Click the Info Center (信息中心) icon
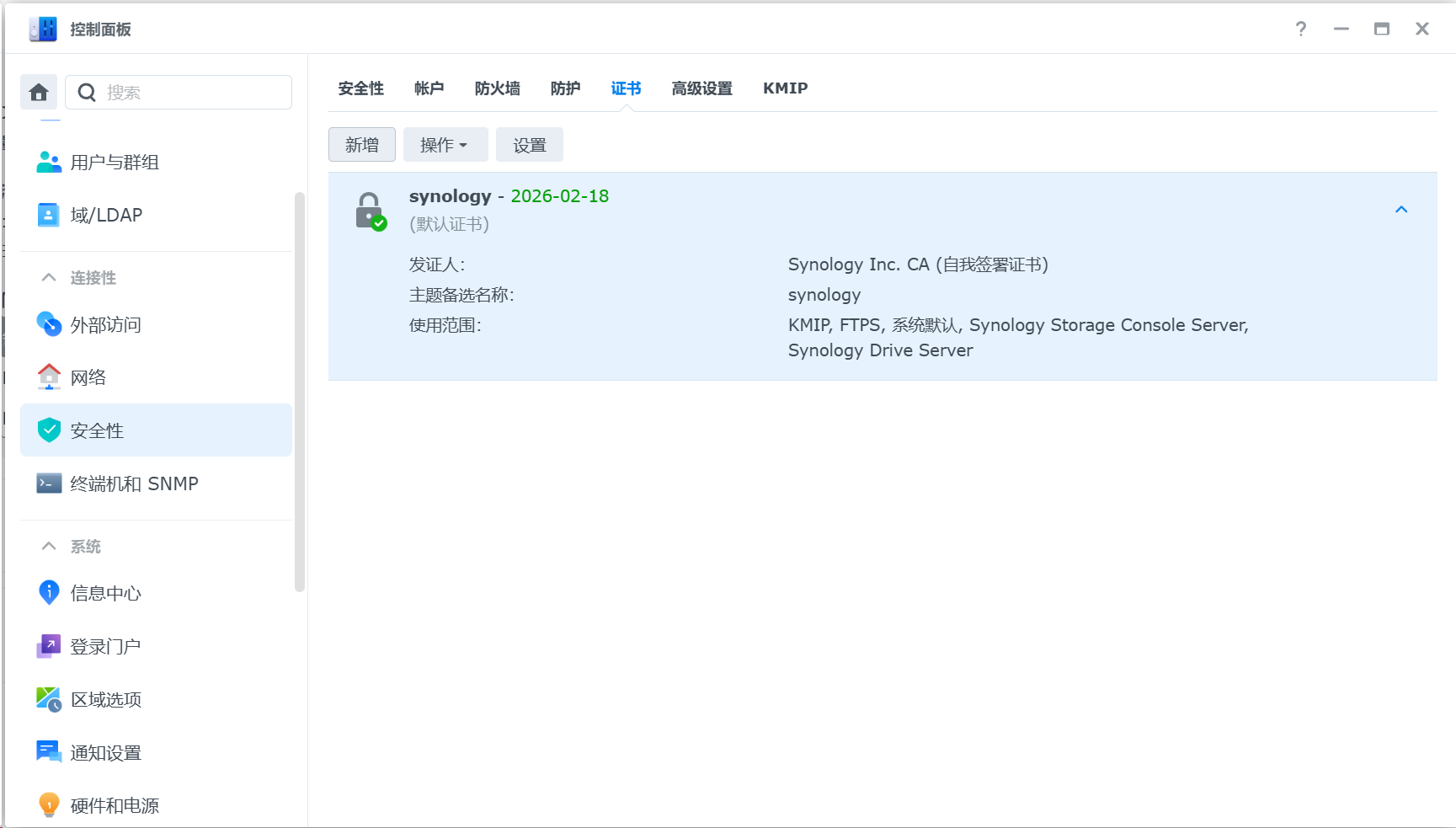 click(49, 592)
